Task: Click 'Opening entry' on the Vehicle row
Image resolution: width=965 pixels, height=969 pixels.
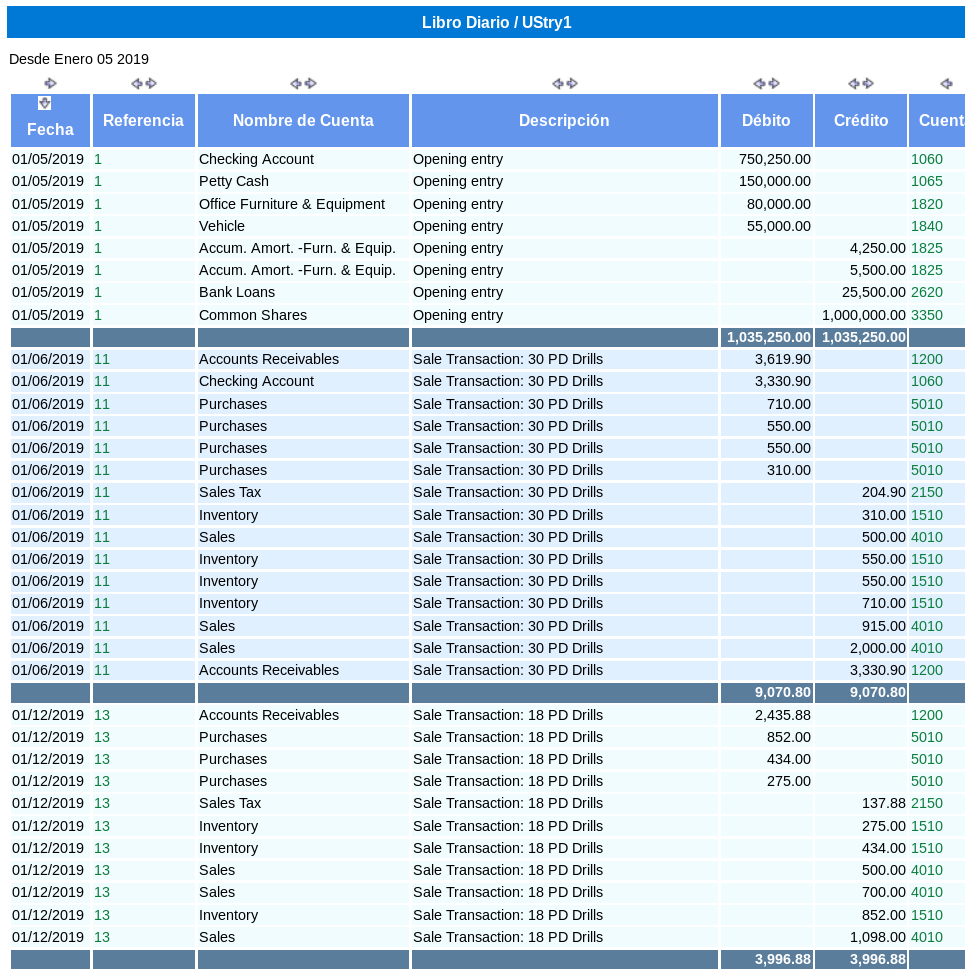Action: (x=458, y=226)
